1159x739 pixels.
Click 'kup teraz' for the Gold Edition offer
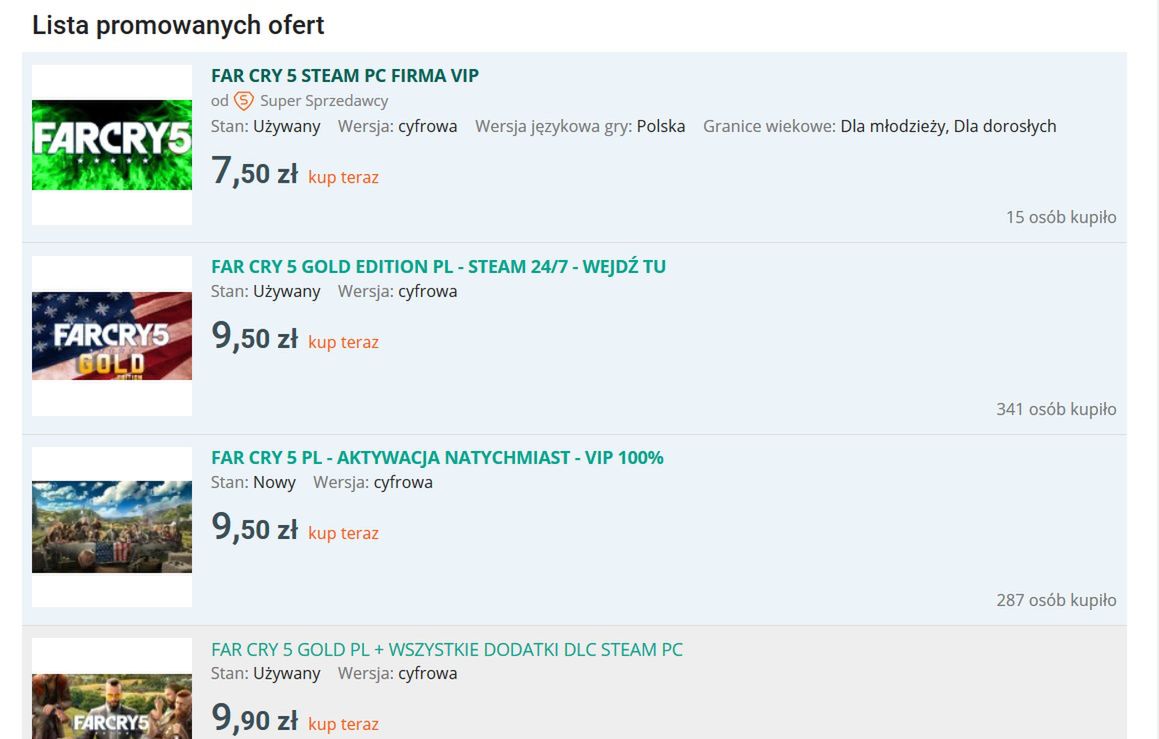[x=343, y=343]
